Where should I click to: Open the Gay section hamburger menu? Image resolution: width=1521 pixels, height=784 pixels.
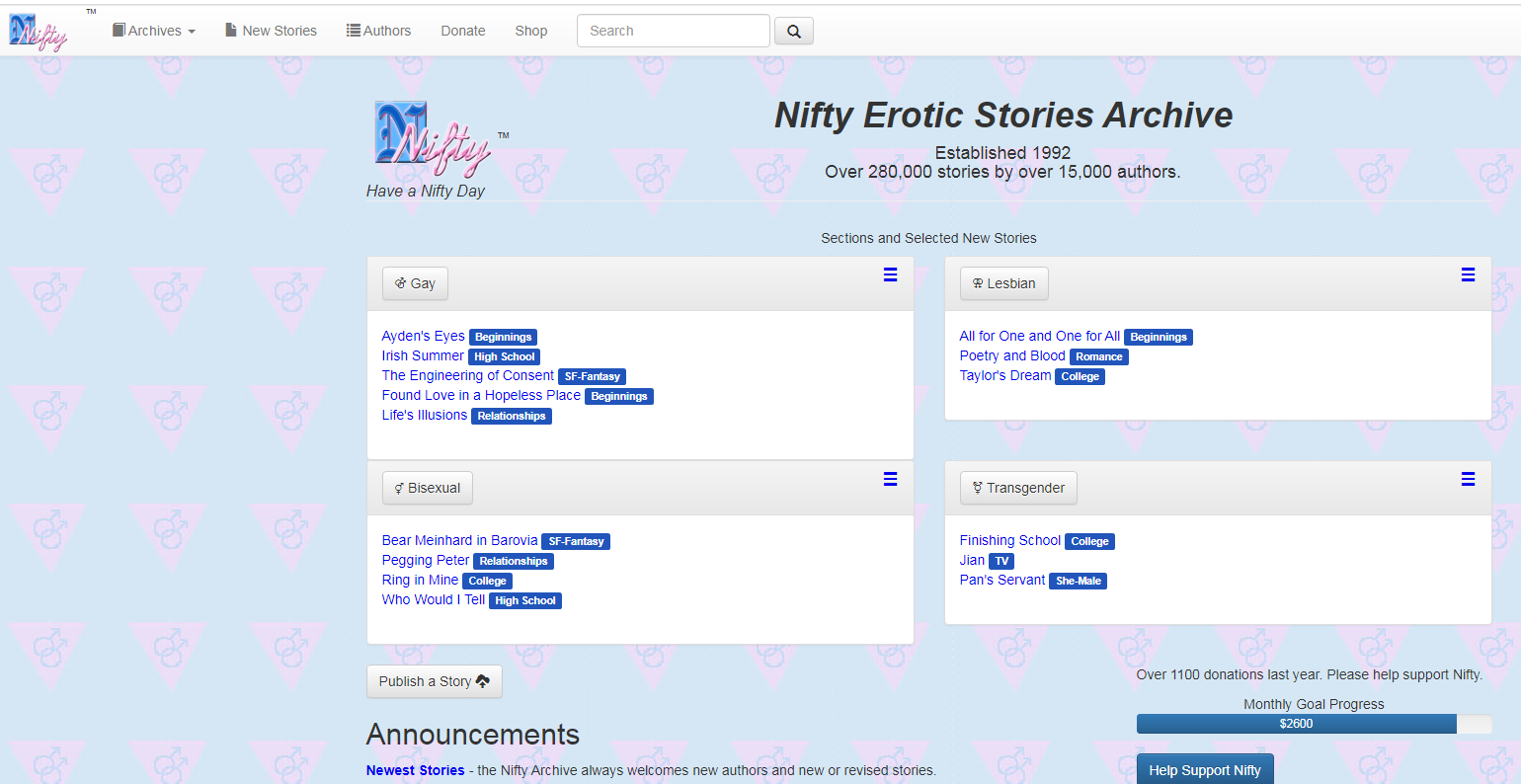click(x=890, y=275)
